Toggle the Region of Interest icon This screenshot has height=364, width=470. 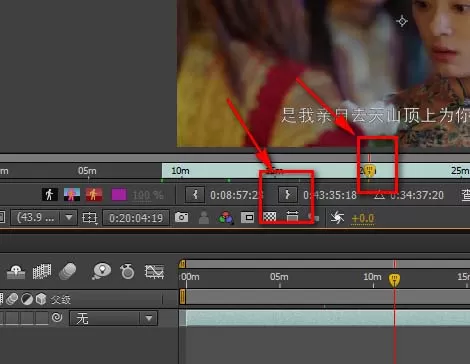248,218
